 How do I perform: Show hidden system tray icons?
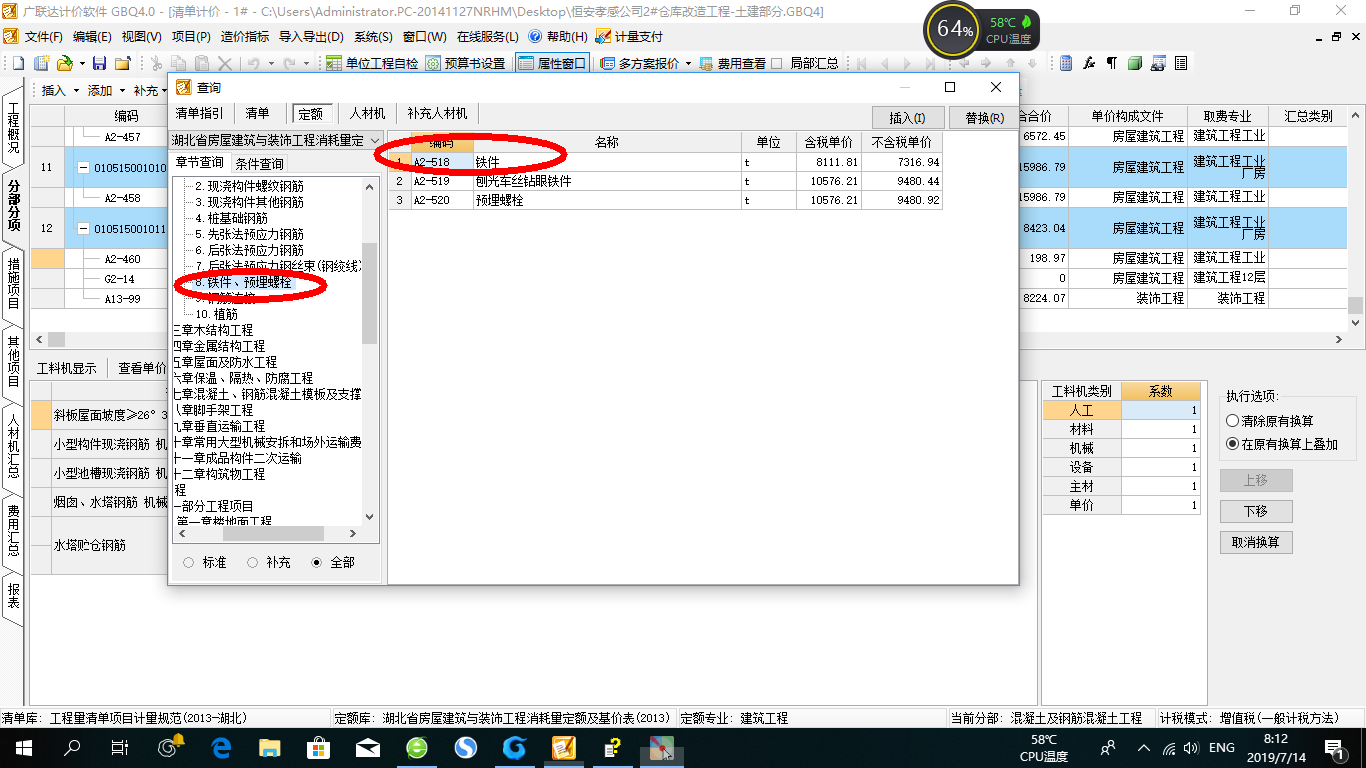(1144, 748)
